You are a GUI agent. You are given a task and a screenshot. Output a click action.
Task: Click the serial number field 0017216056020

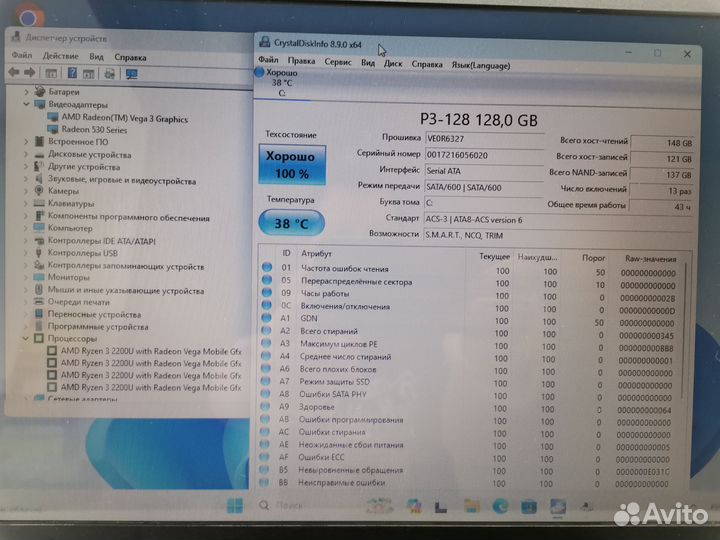pyautogui.click(x=484, y=155)
